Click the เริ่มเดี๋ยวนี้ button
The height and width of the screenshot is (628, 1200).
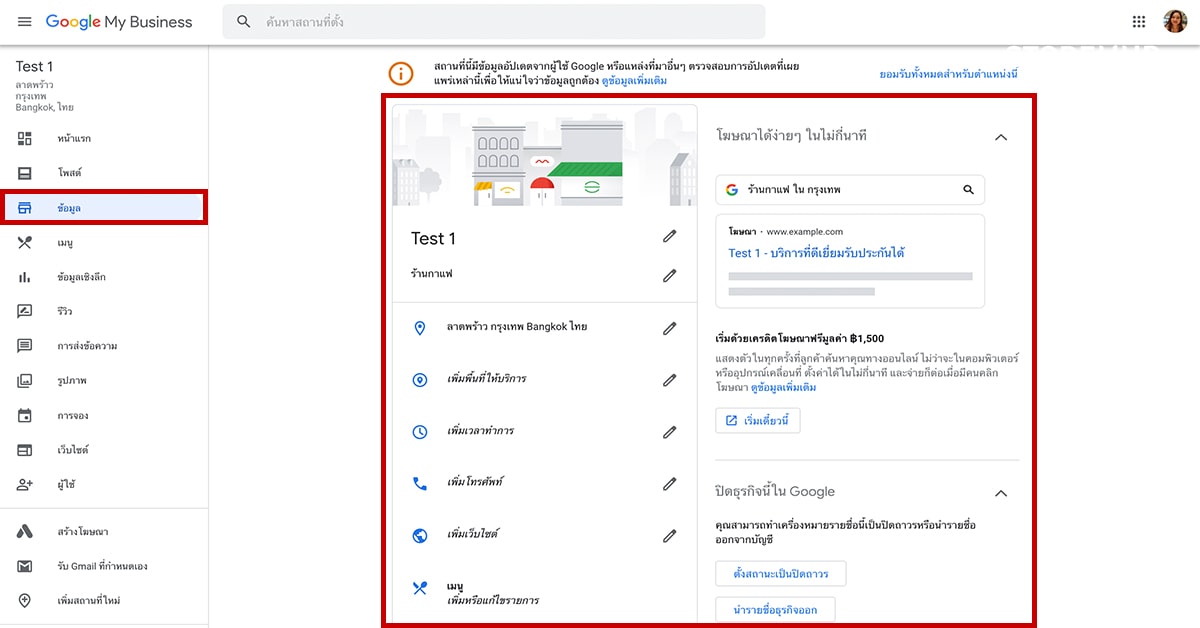click(758, 421)
